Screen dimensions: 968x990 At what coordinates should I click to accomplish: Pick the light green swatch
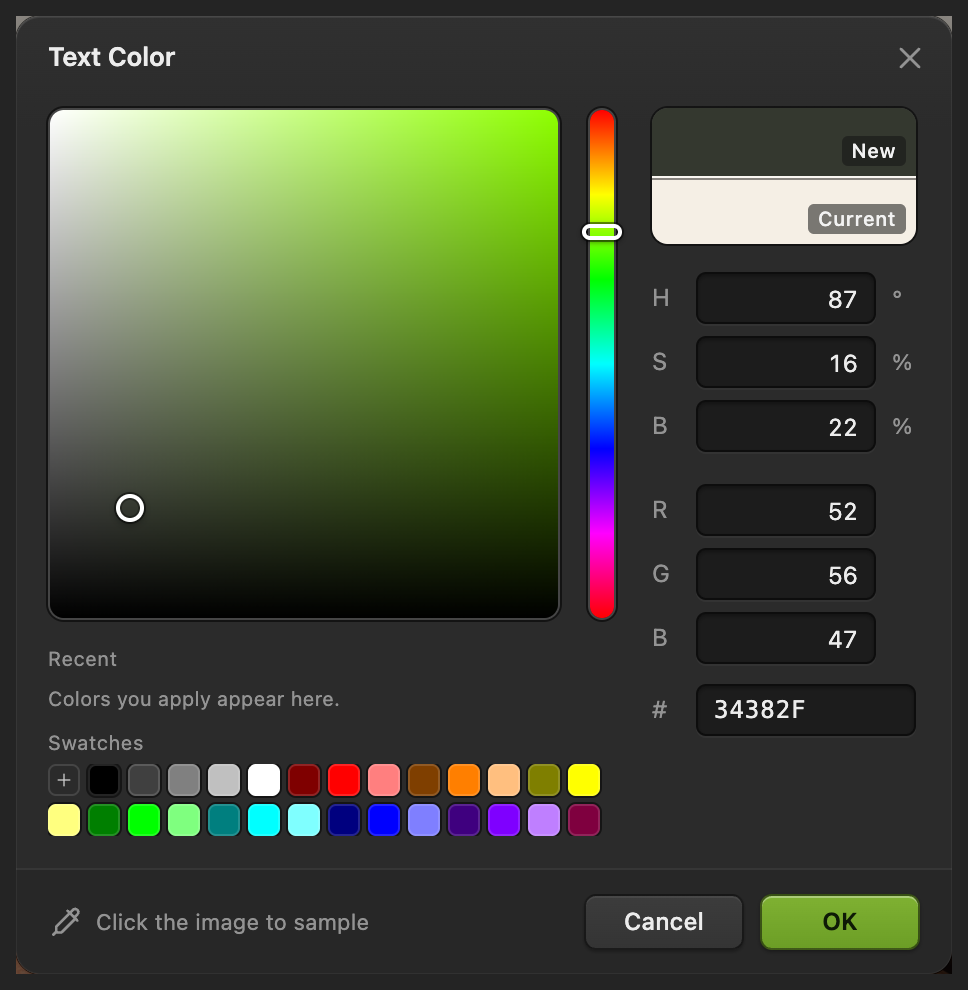click(184, 820)
